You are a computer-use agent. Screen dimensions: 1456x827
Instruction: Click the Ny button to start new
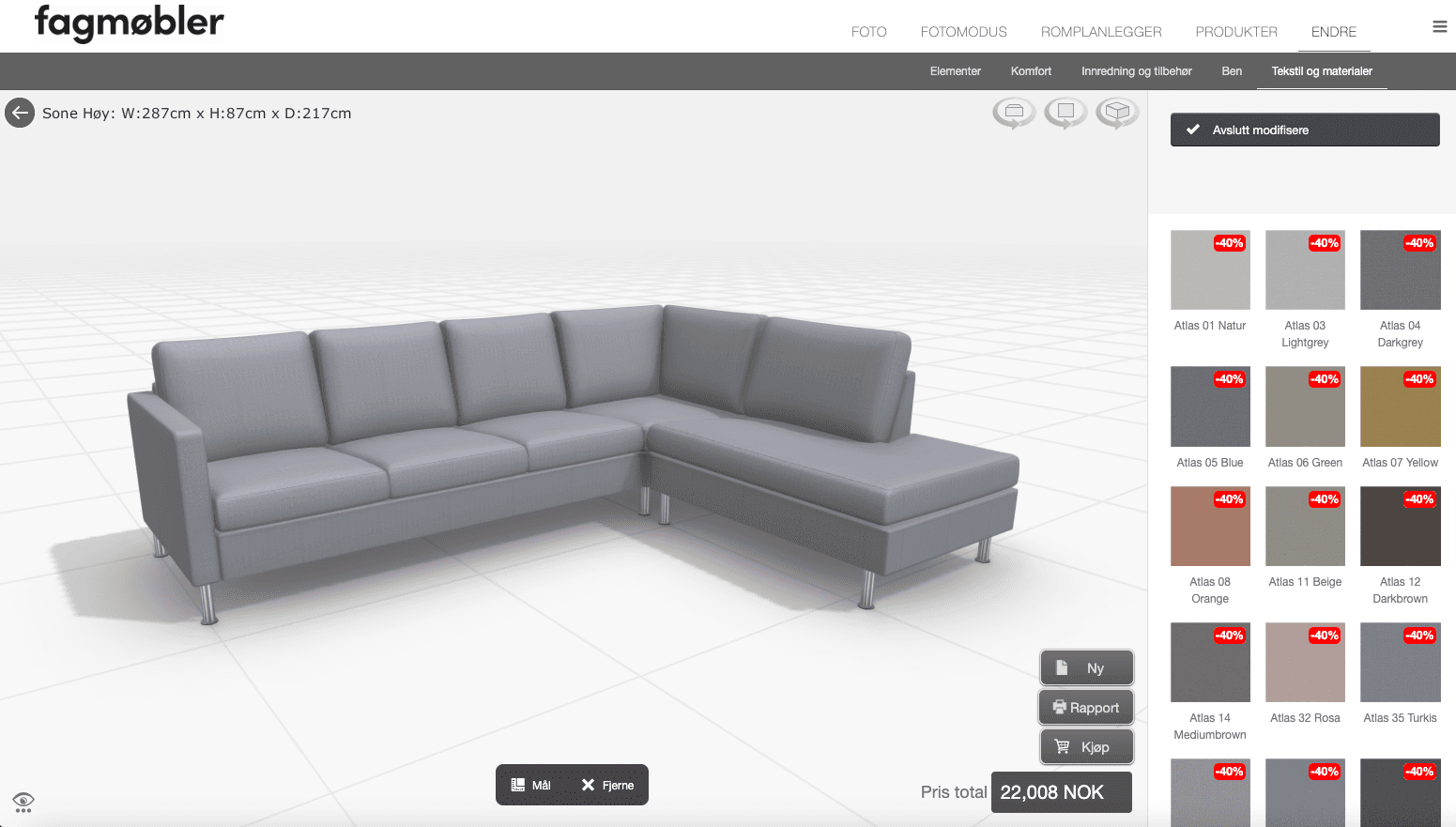(1086, 666)
